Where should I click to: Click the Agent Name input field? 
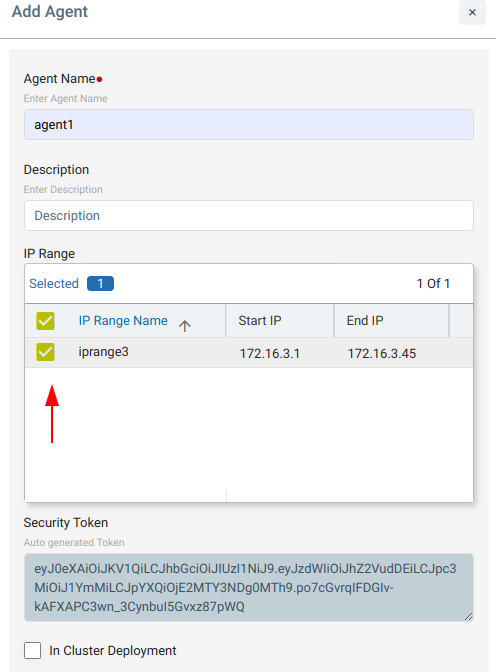pos(249,125)
